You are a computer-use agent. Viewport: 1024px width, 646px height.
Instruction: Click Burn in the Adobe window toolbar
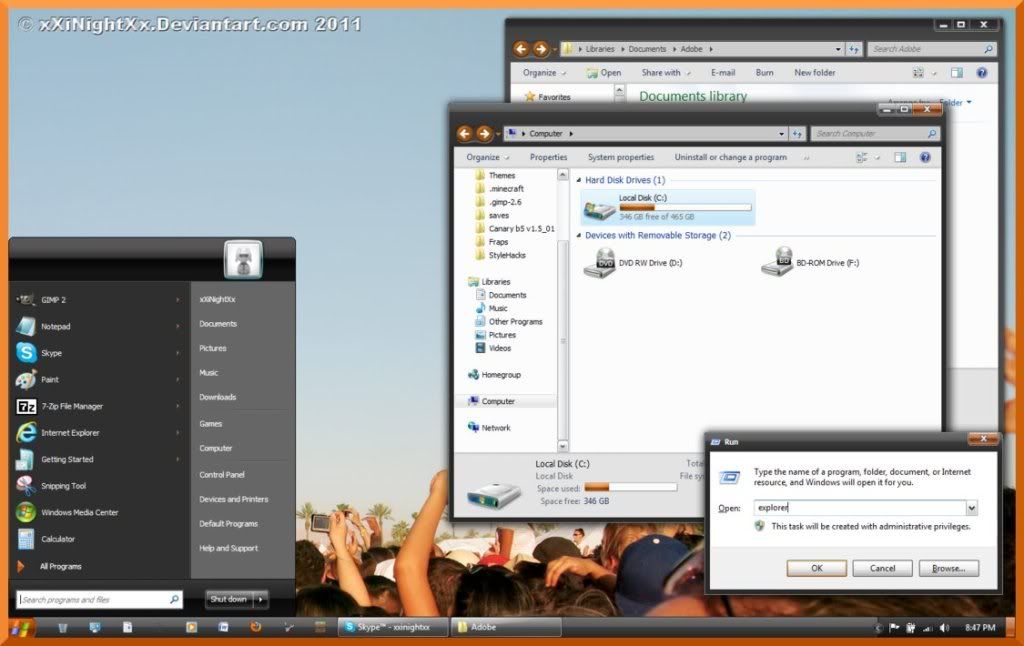765,73
